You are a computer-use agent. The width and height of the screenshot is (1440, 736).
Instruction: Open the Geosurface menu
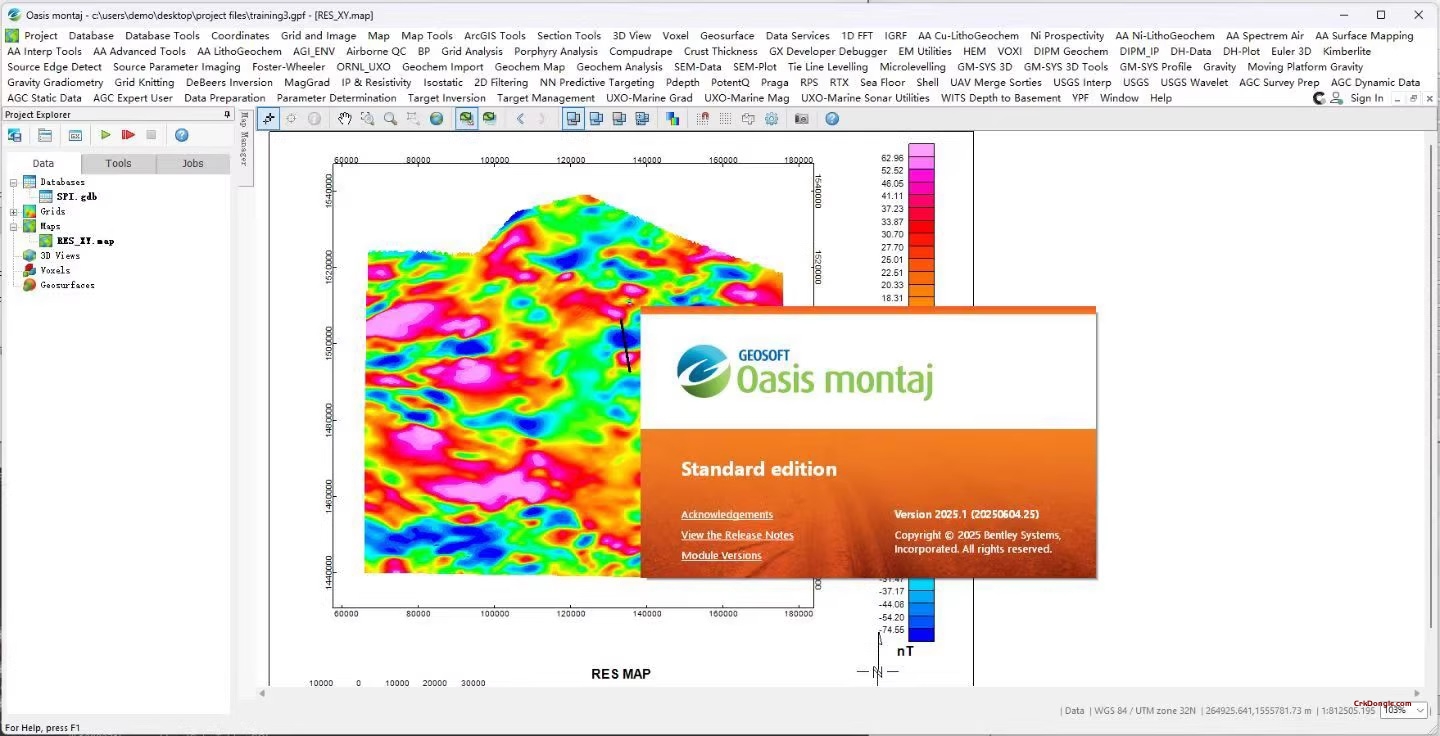[726, 35]
